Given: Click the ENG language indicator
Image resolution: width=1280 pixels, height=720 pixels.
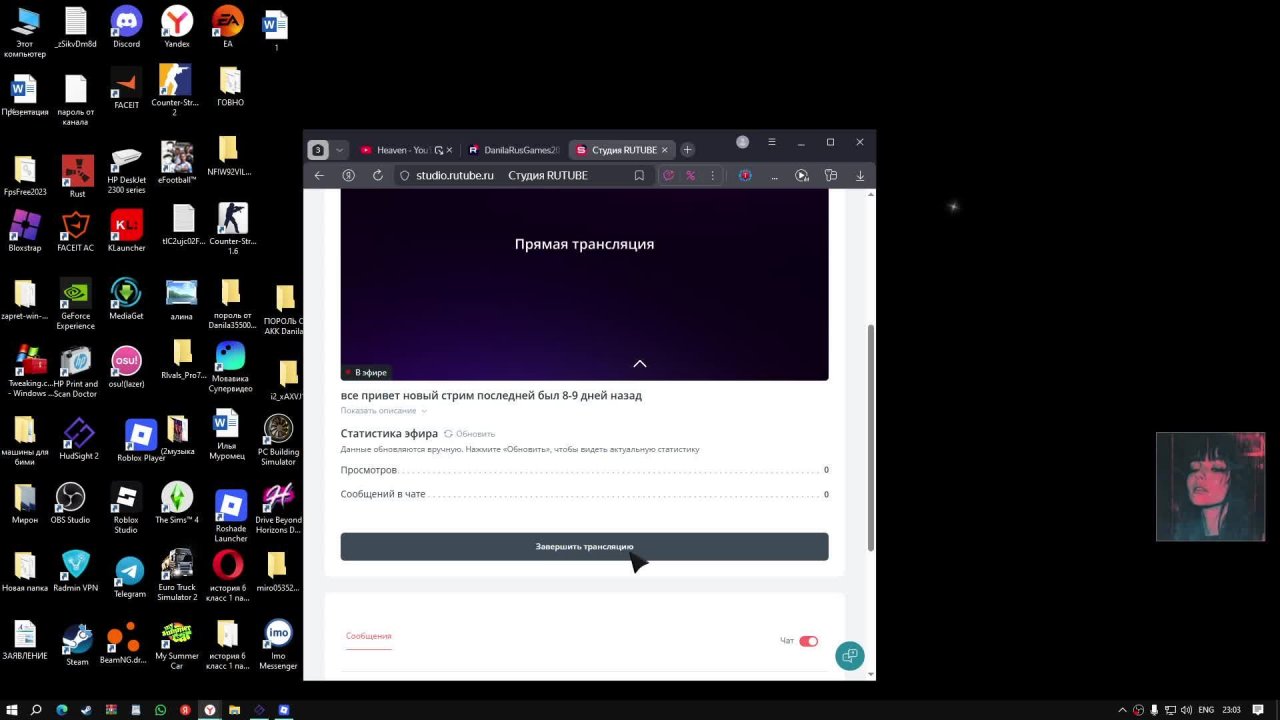Looking at the screenshot, I should (1206, 710).
